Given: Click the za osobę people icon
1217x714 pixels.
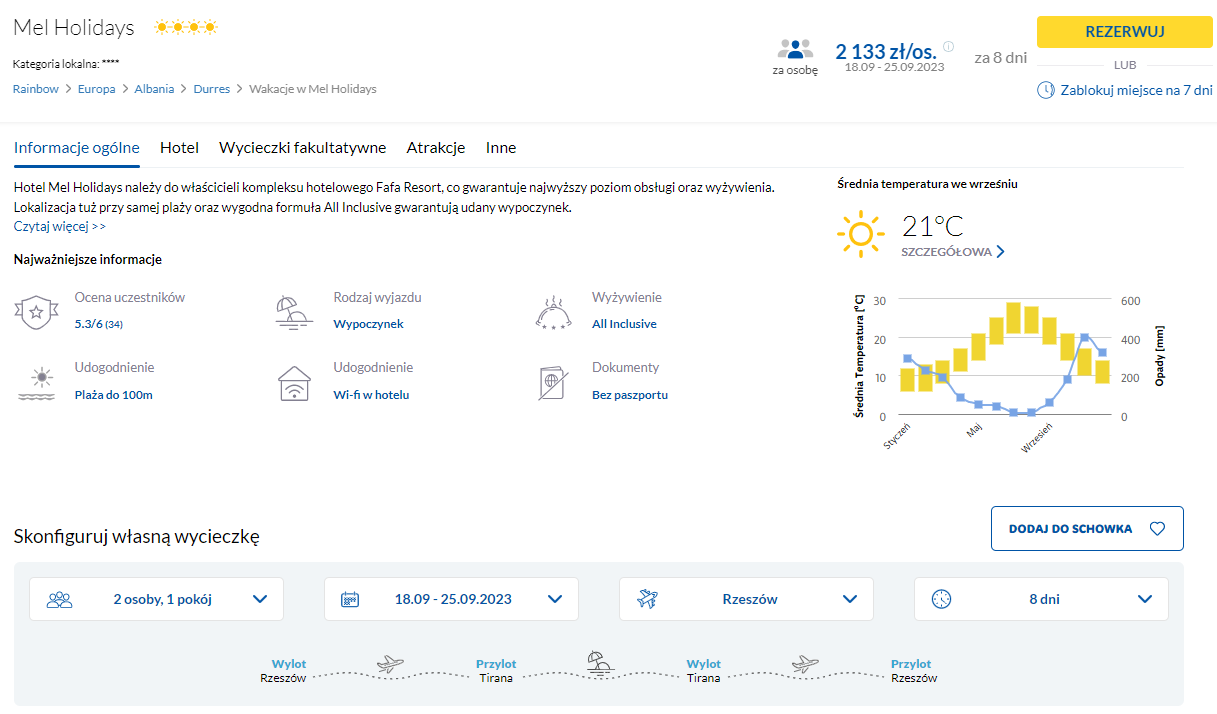Looking at the screenshot, I should [x=795, y=49].
